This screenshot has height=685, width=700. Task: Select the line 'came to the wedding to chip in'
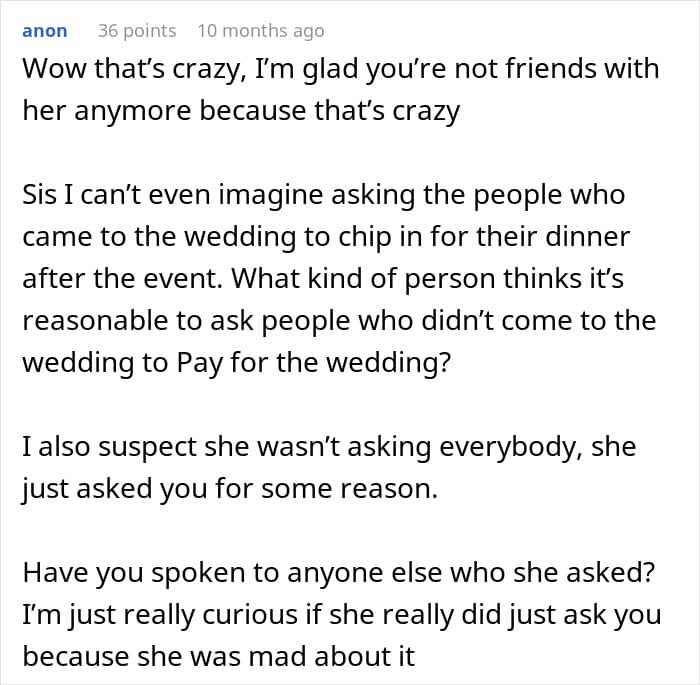326,236
